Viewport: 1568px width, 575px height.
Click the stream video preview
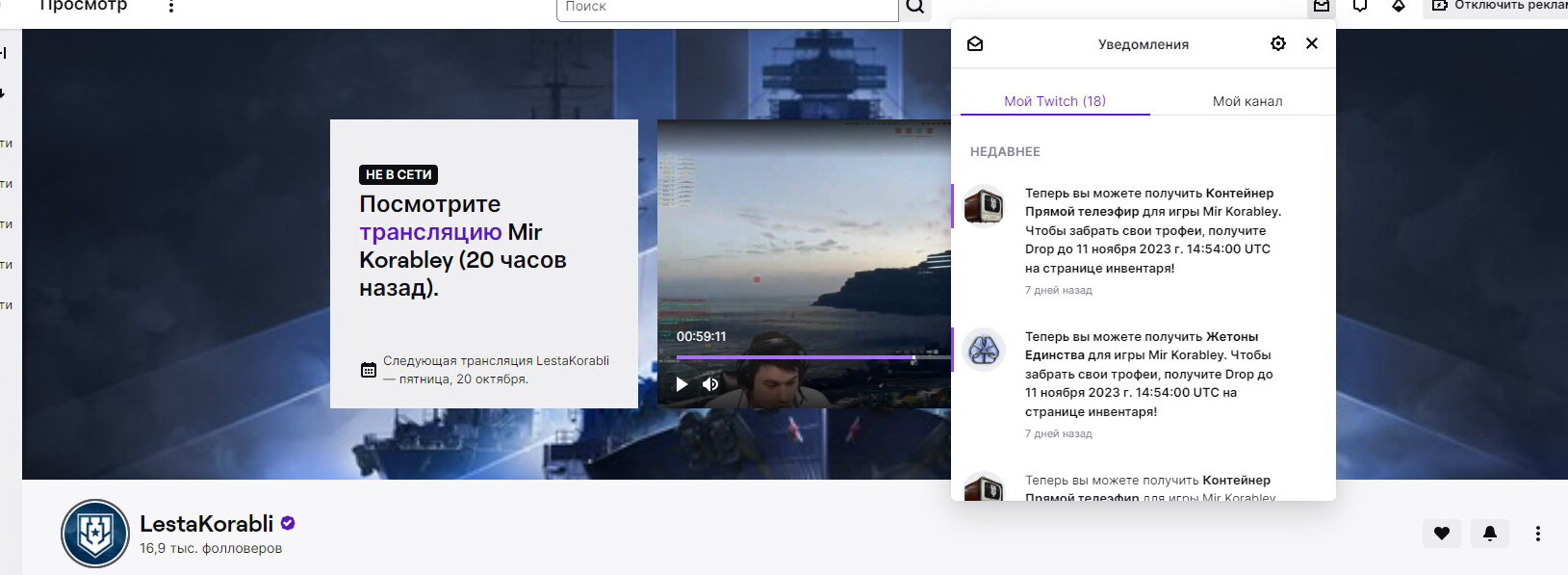[x=804, y=264]
